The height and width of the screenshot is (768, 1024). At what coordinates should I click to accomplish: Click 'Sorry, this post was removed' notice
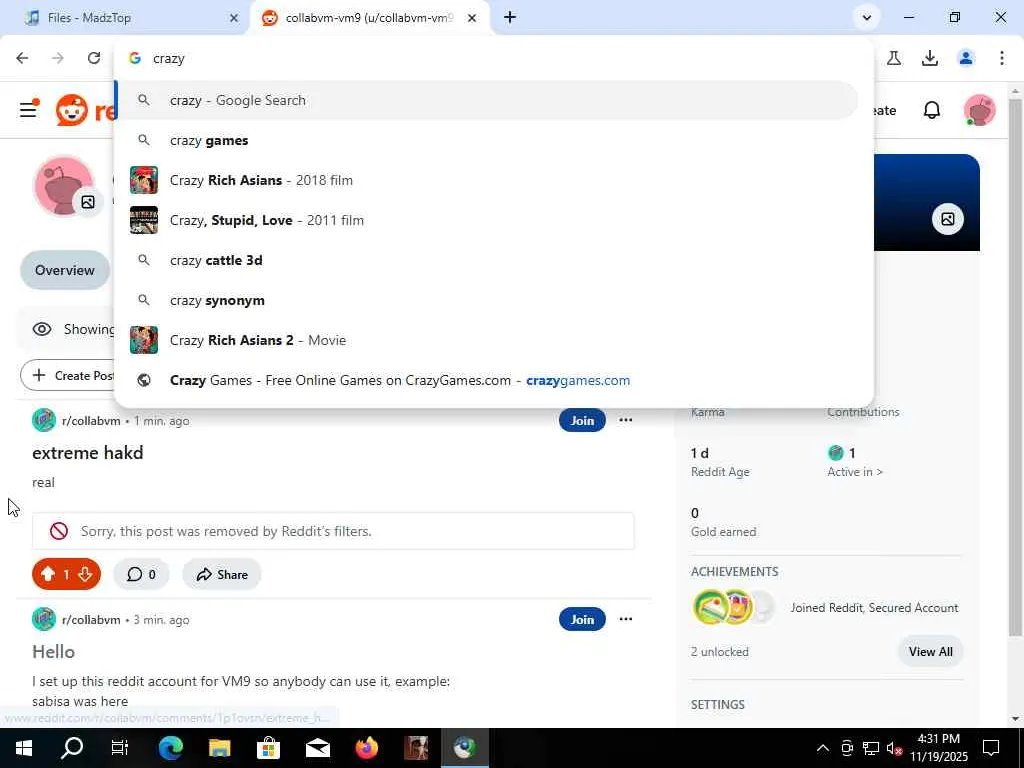[x=333, y=531]
